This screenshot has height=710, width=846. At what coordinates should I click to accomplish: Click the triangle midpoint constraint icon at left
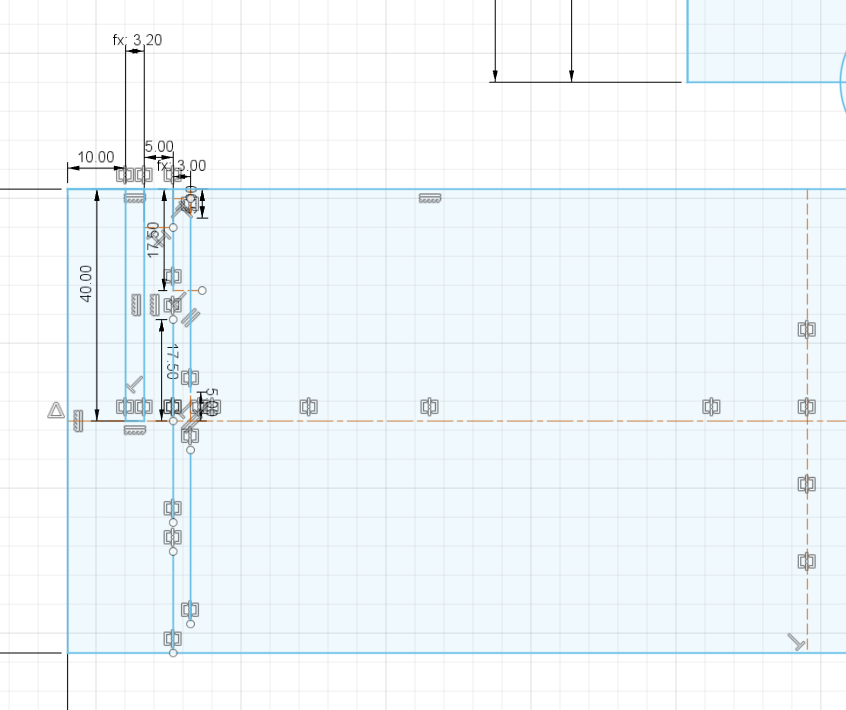[x=56, y=410]
